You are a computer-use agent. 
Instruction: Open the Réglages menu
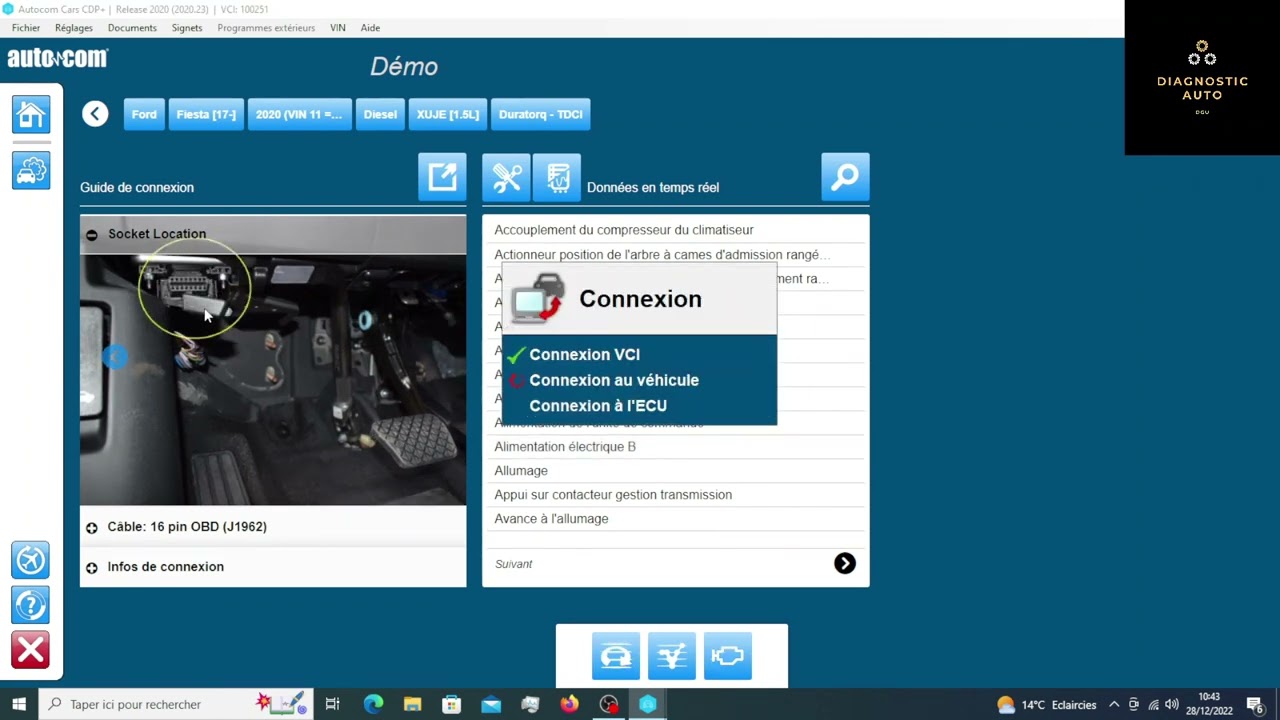point(74,28)
